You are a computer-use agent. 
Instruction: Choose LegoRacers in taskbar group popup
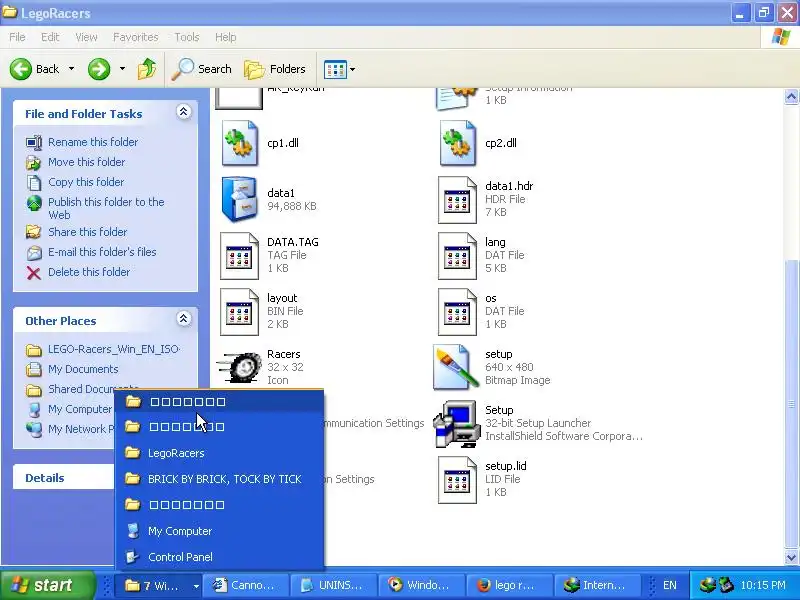click(x=219, y=453)
